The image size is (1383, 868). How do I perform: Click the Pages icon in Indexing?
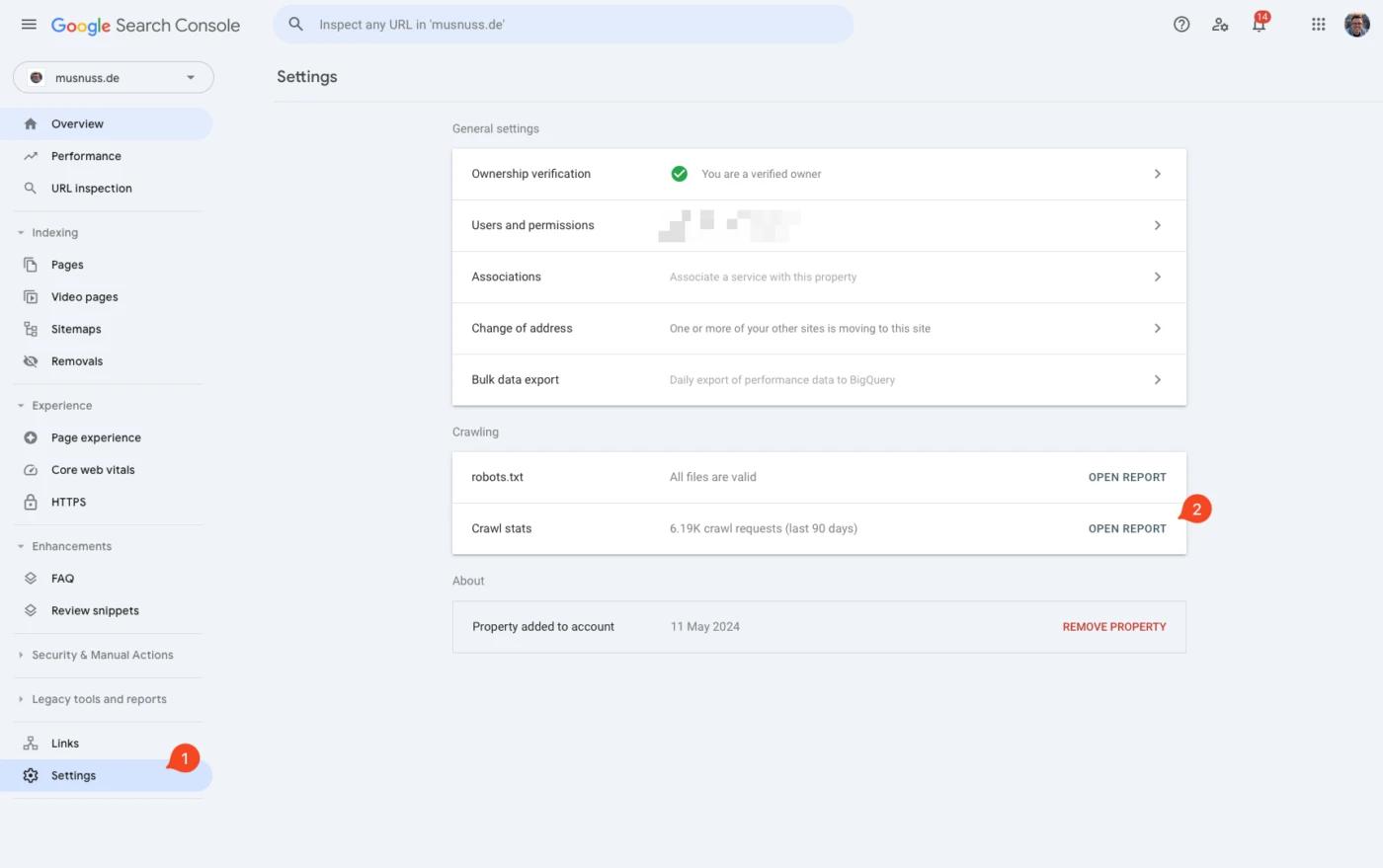[x=31, y=265]
